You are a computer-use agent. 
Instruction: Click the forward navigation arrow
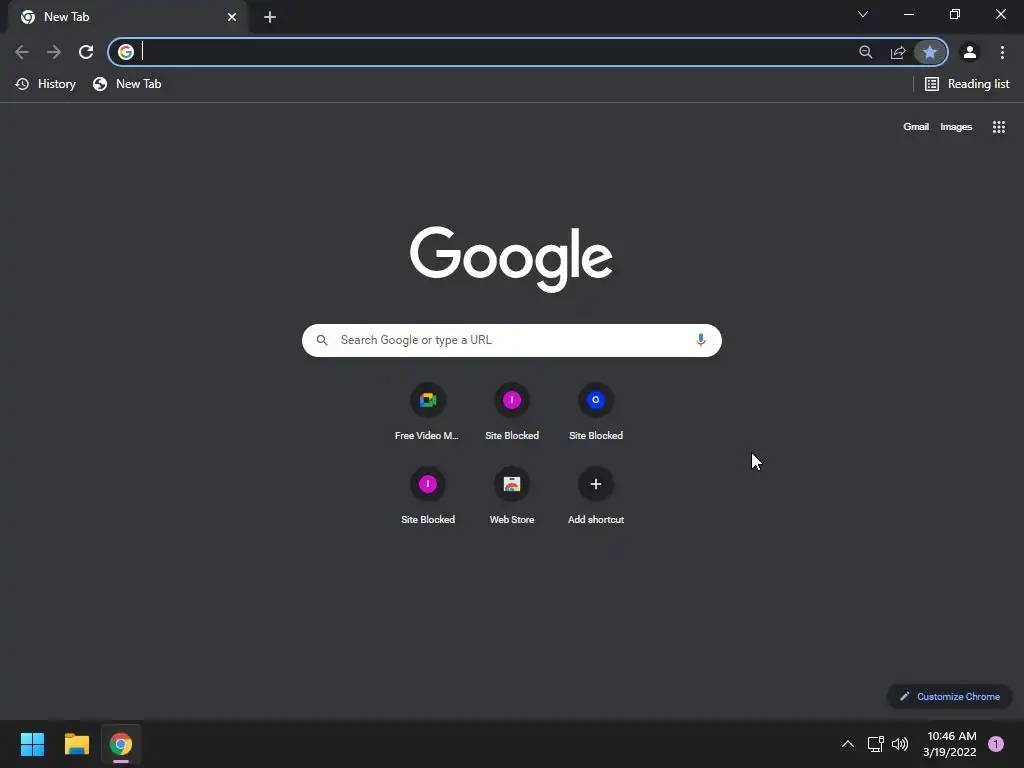coord(54,52)
